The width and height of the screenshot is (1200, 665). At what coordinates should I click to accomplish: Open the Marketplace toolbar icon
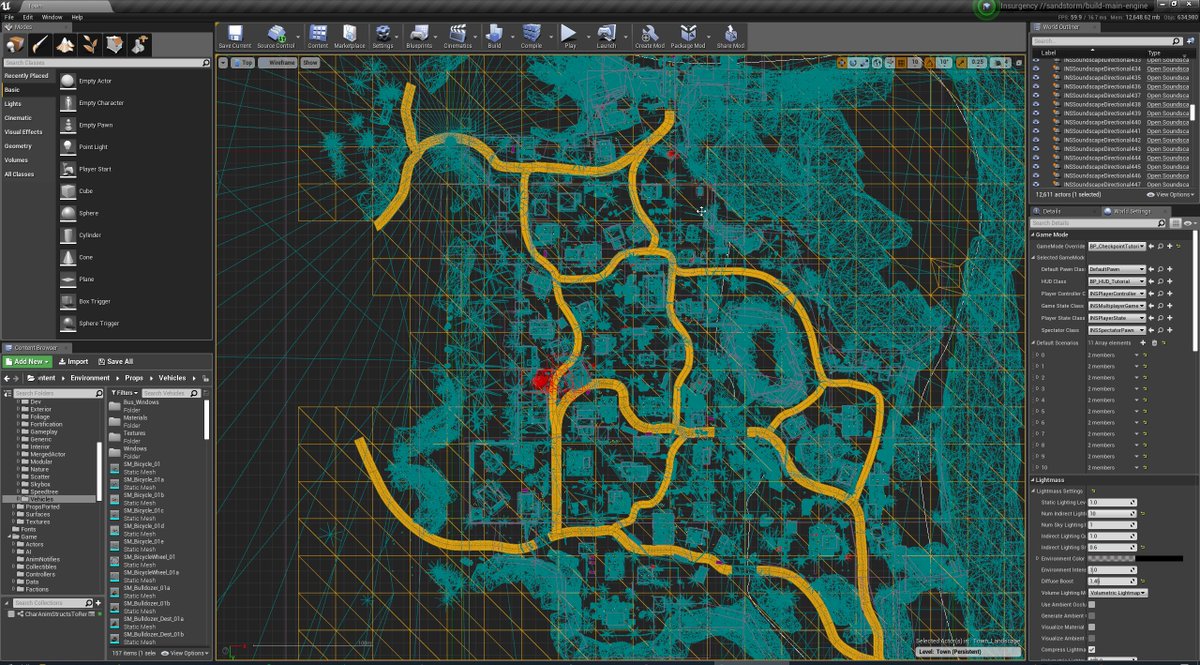coord(350,37)
